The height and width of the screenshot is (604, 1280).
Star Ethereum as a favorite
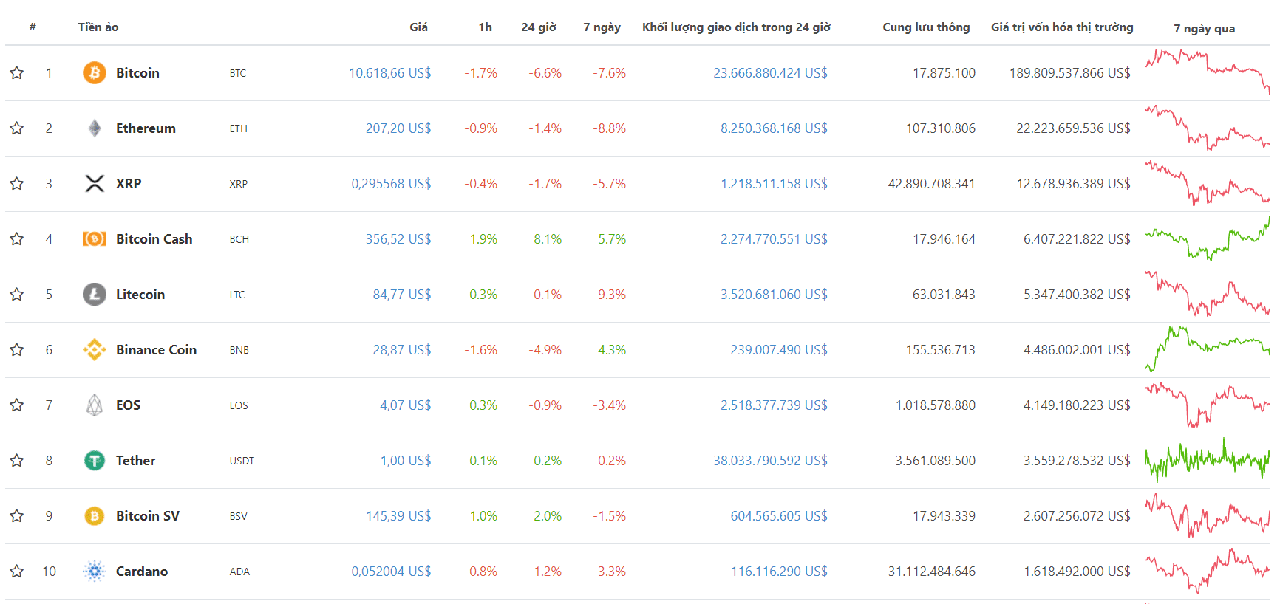17,128
